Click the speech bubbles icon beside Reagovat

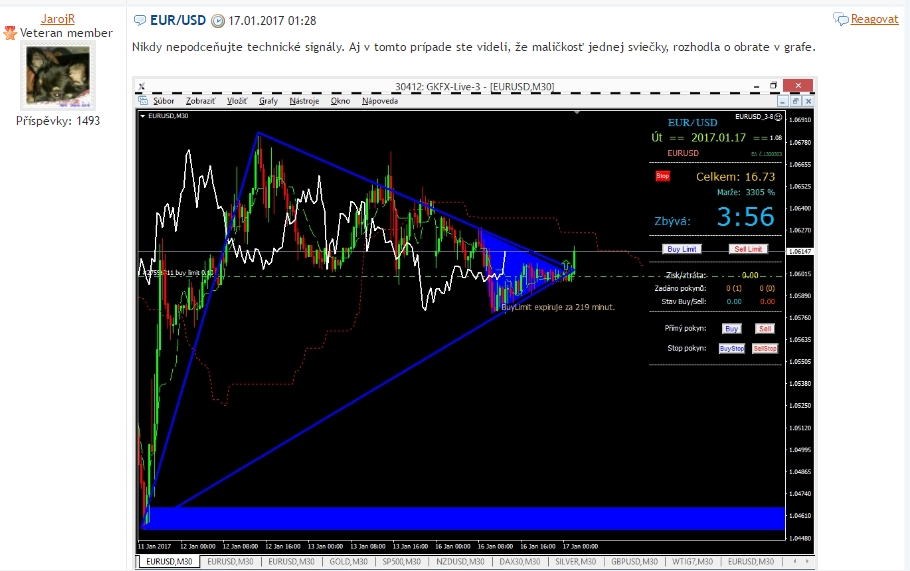[x=841, y=19]
